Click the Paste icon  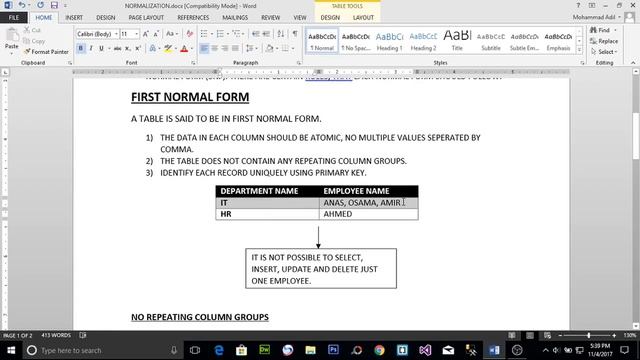[x=11, y=36]
